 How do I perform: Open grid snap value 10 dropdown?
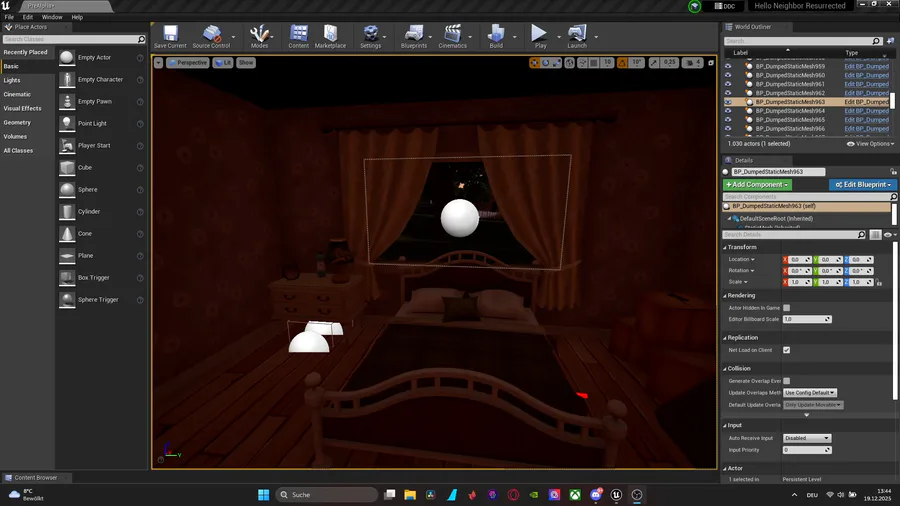607,63
